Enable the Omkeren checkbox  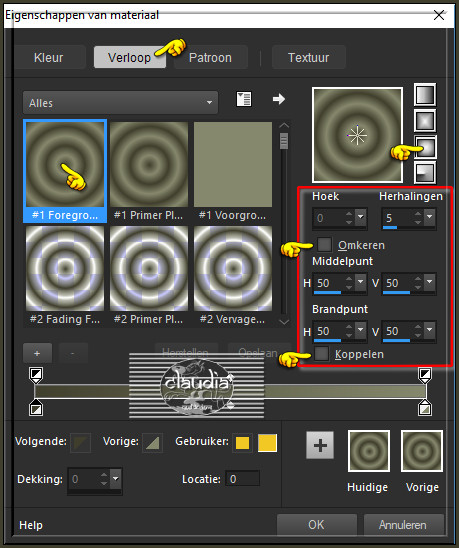coord(324,244)
